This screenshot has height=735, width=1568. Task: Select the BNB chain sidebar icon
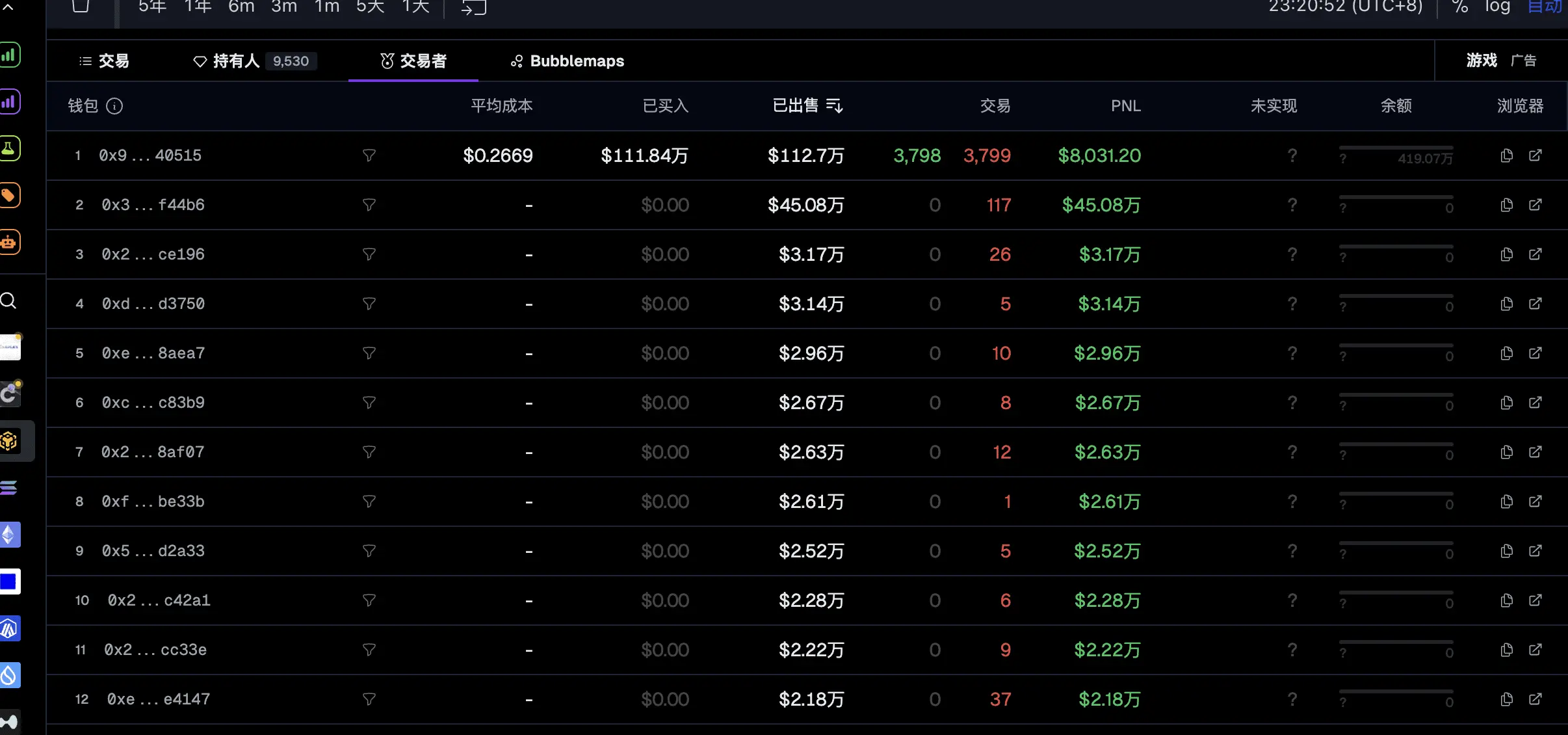9,441
